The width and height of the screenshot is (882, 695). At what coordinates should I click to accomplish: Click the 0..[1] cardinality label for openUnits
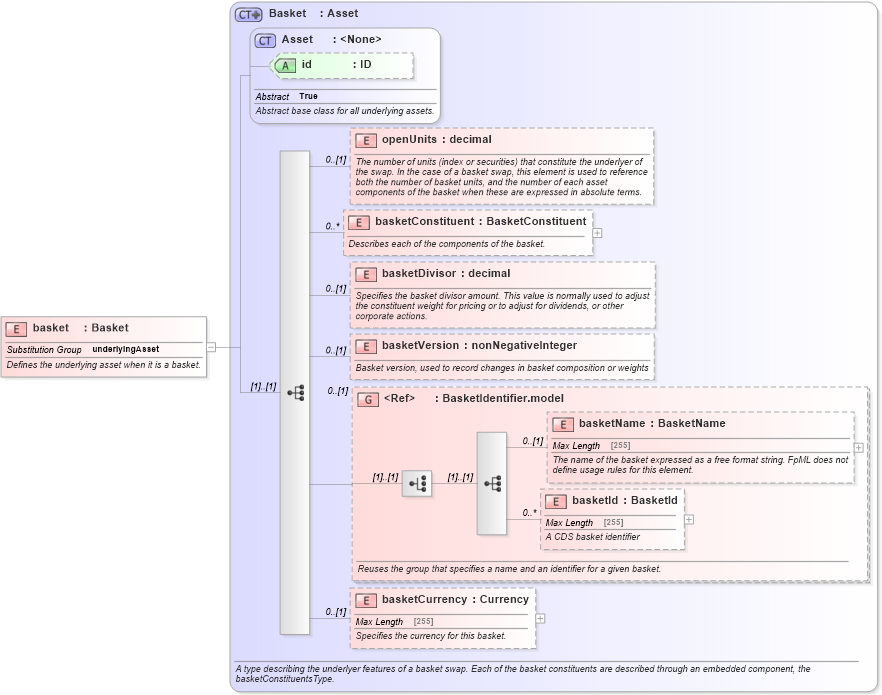tap(336, 160)
